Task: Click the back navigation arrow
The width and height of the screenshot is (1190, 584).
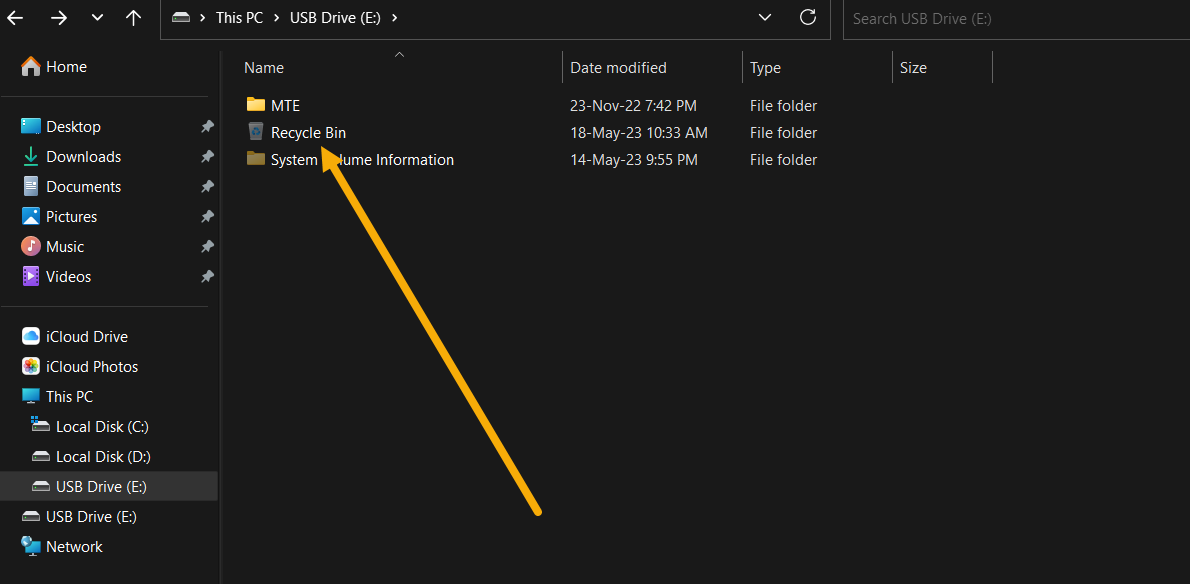Action: pyautogui.click(x=15, y=17)
